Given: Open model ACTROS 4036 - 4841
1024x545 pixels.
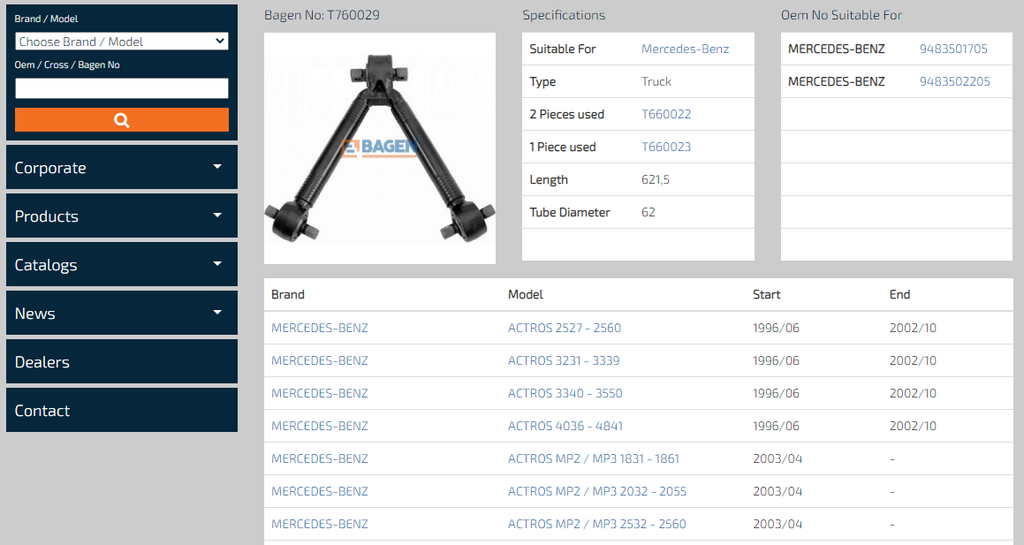Looking at the screenshot, I should click(x=566, y=426).
